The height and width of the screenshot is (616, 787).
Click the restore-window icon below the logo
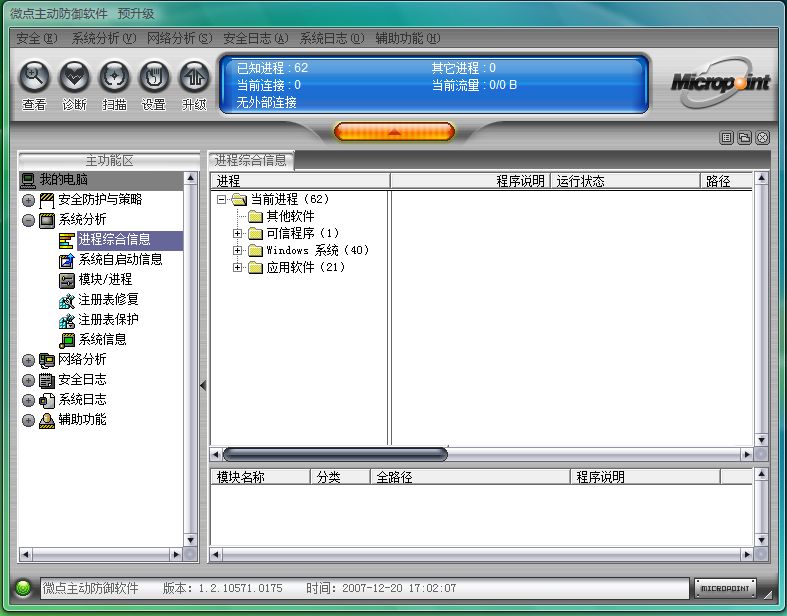coord(744,138)
